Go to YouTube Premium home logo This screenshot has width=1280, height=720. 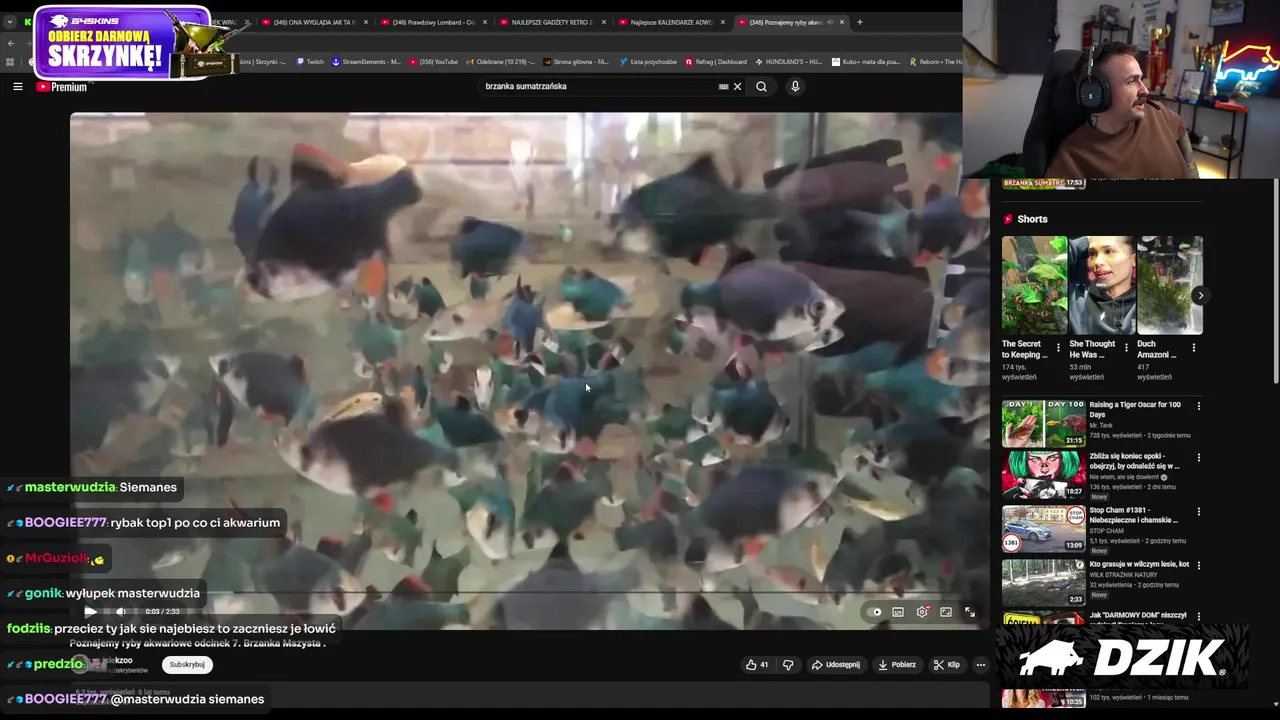click(x=62, y=87)
